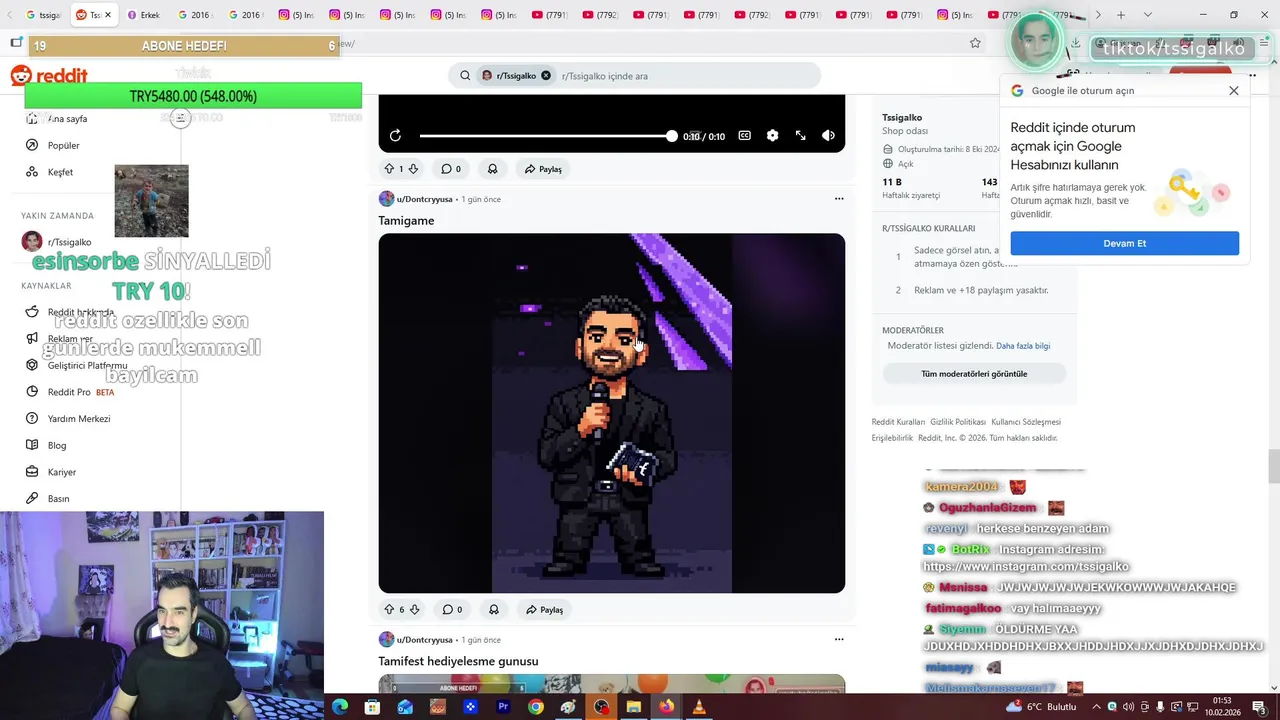
Task: Open video settings gear
Action: tap(772, 136)
